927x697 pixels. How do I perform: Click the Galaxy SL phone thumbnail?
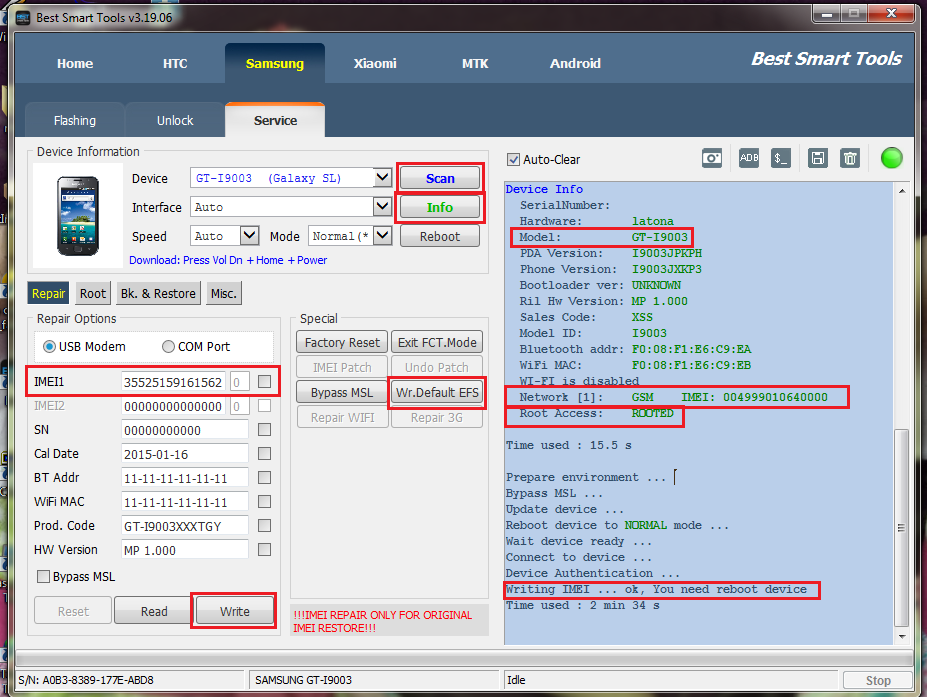[78, 216]
